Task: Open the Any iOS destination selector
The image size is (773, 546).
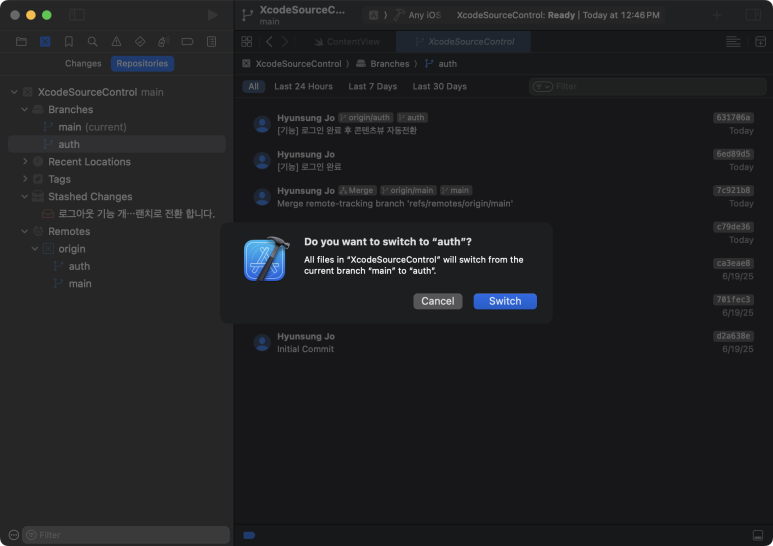Action: pyautogui.click(x=424, y=15)
